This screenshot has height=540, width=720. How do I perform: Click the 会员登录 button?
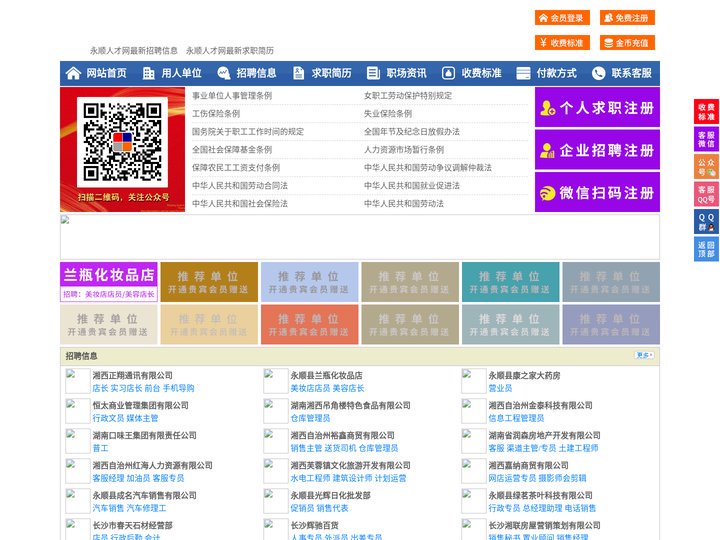click(x=562, y=18)
